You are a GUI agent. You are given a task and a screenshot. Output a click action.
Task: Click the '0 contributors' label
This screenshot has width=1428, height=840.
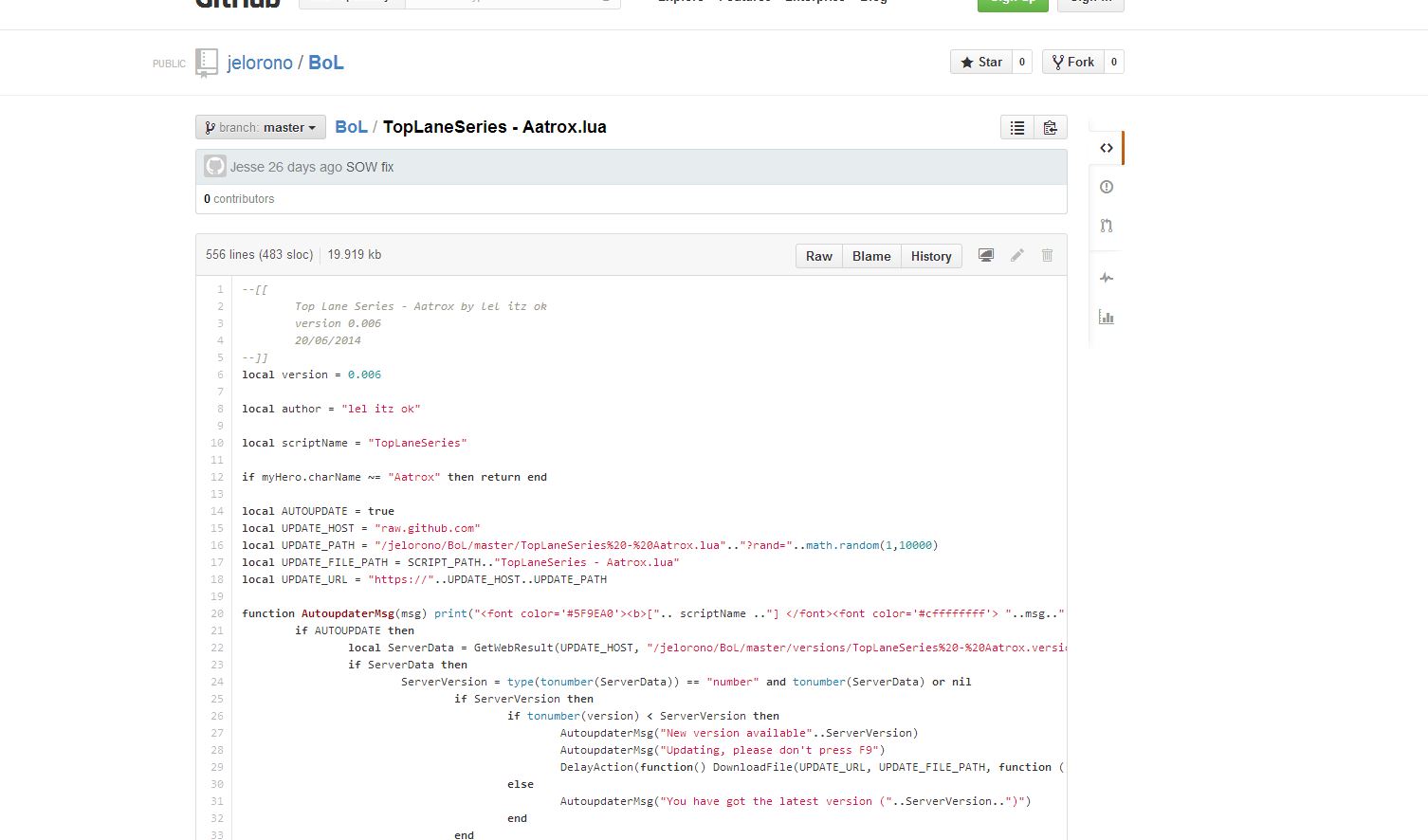239,199
